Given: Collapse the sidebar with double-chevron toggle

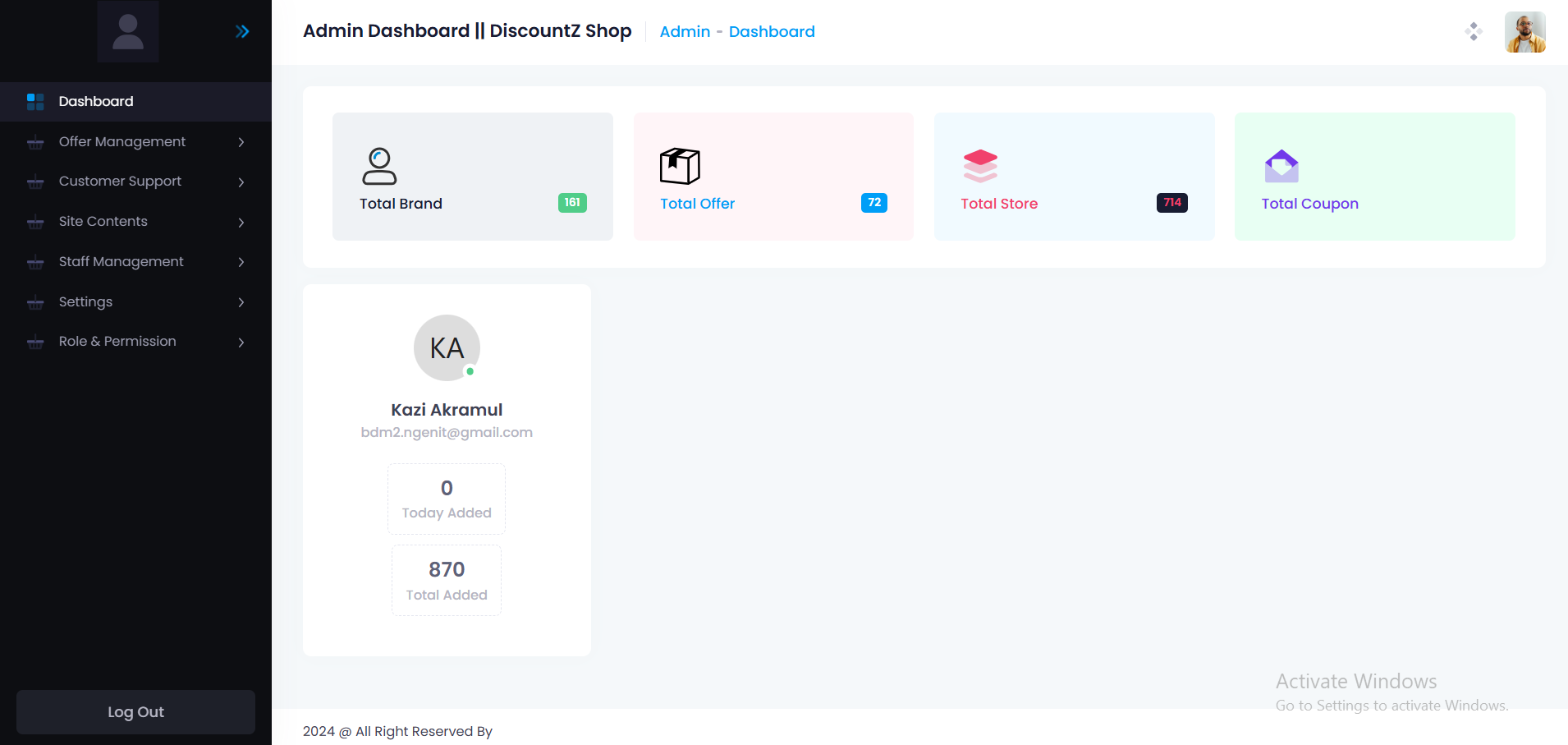Looking at the screenshot, I should click(242, 32).
